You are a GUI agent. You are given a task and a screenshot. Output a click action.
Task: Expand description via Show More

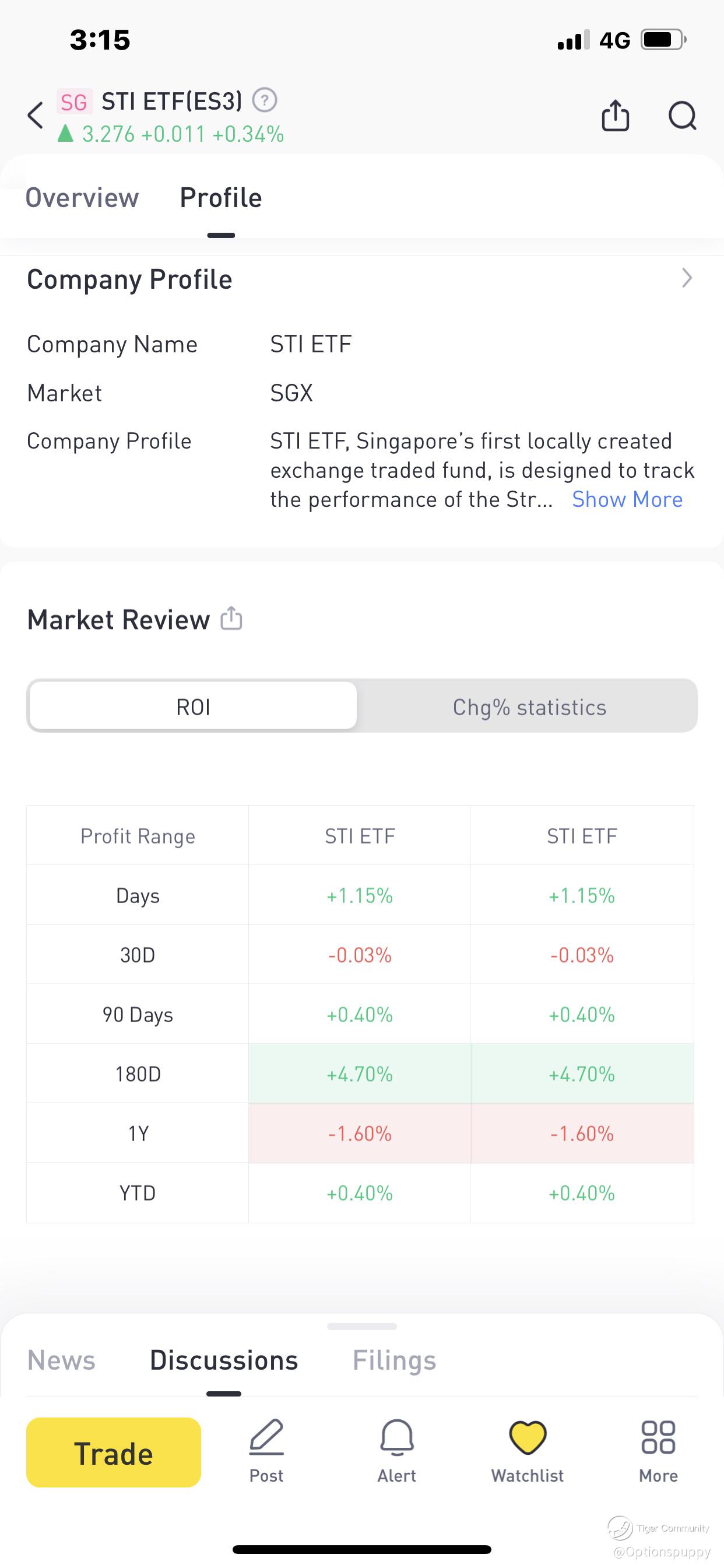(x=627, y=499)
